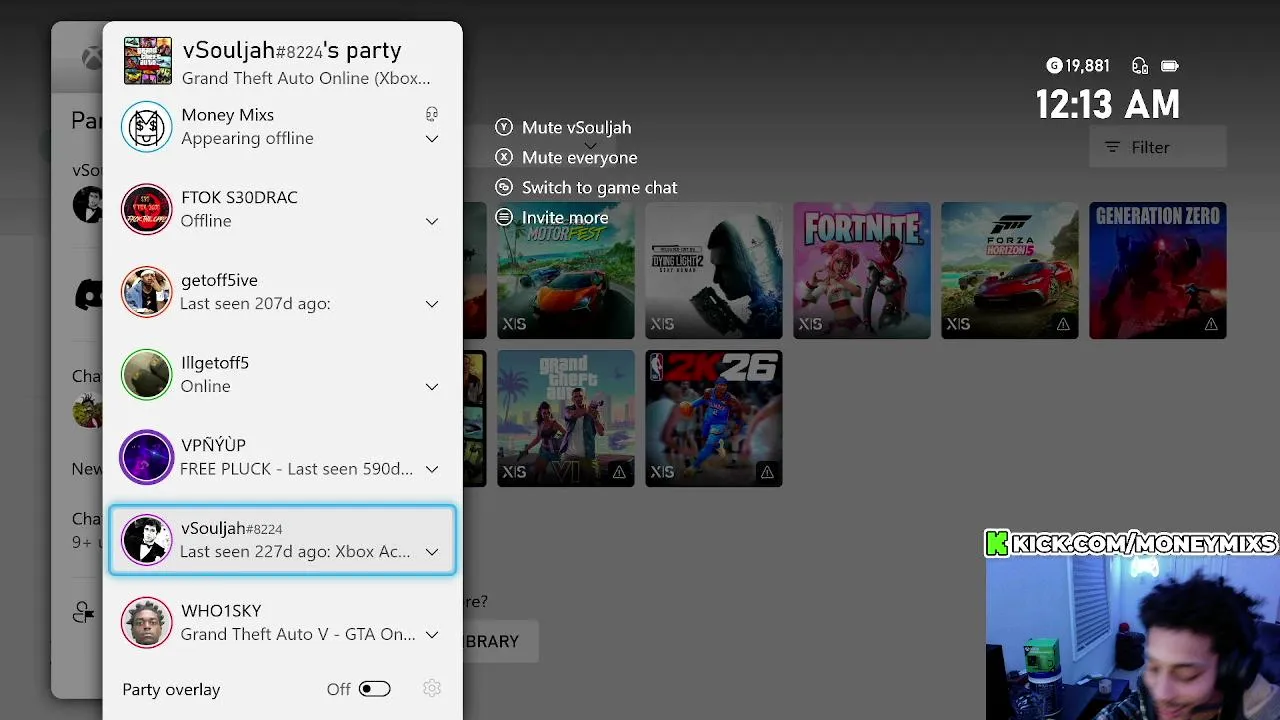Expand getoff5ive member chevron

432,304
